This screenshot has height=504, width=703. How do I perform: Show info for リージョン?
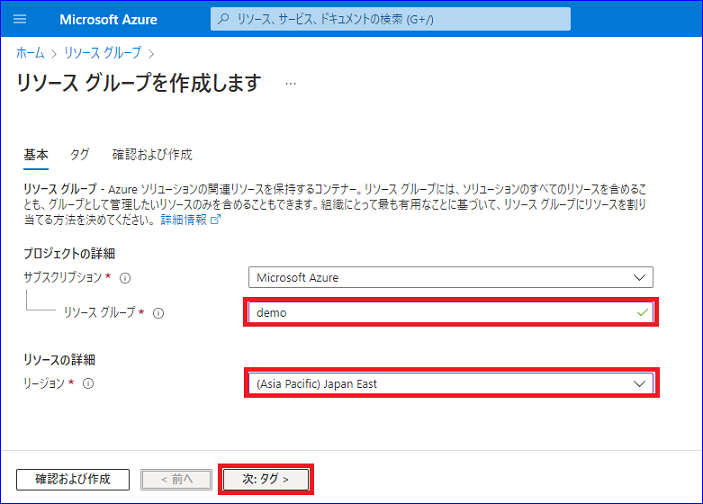(88, 384)
